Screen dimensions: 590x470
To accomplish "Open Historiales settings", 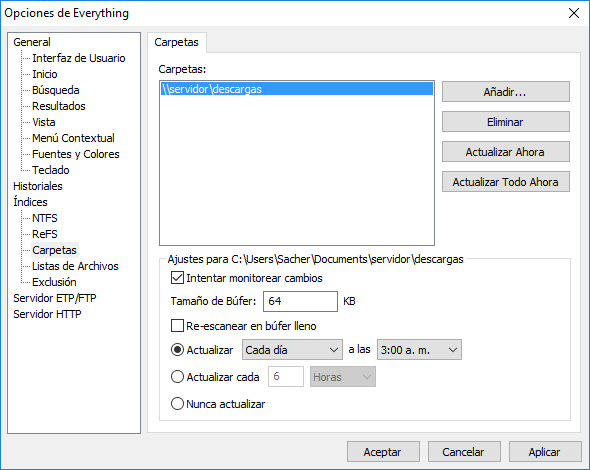I will pyautogui.click(x=38, y=186).
